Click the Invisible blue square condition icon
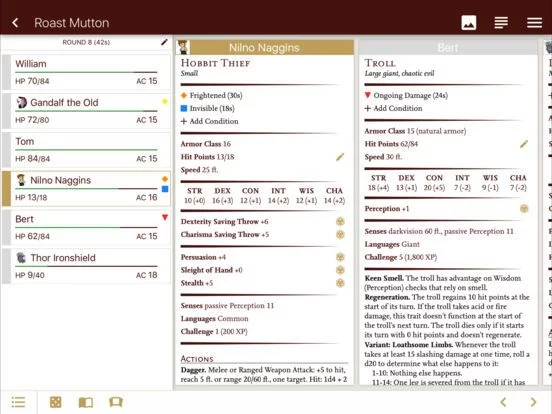Image resolution: width=552 pixels, height=414 pixels. click(x=183, y=108)
